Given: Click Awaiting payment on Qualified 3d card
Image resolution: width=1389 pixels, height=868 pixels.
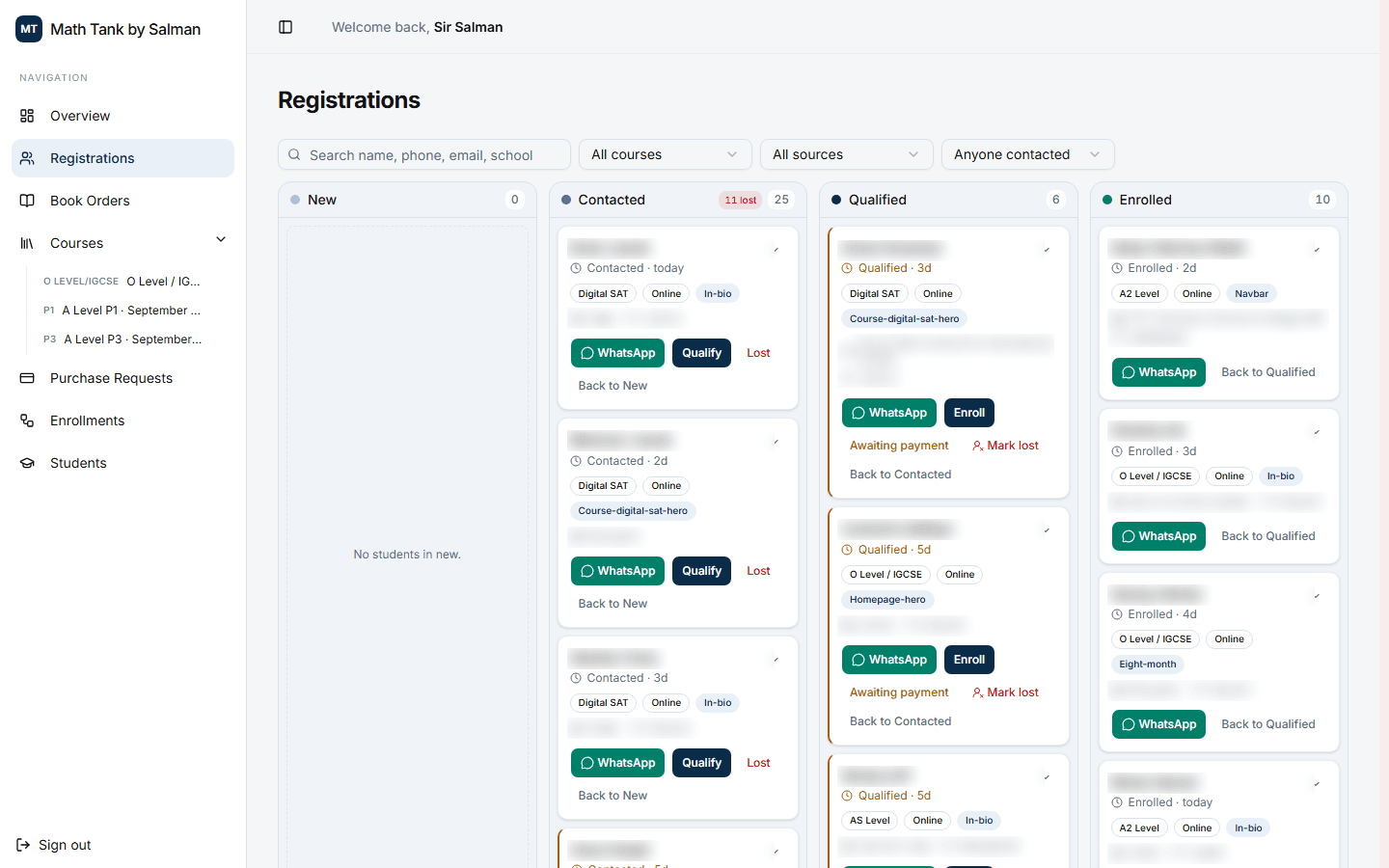Looking at the screenshot, I should point(899,446).
